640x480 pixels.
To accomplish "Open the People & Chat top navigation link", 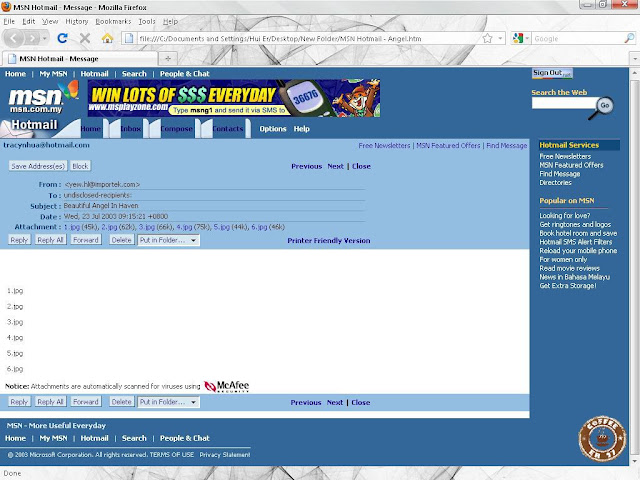I will tap(184, 74).
